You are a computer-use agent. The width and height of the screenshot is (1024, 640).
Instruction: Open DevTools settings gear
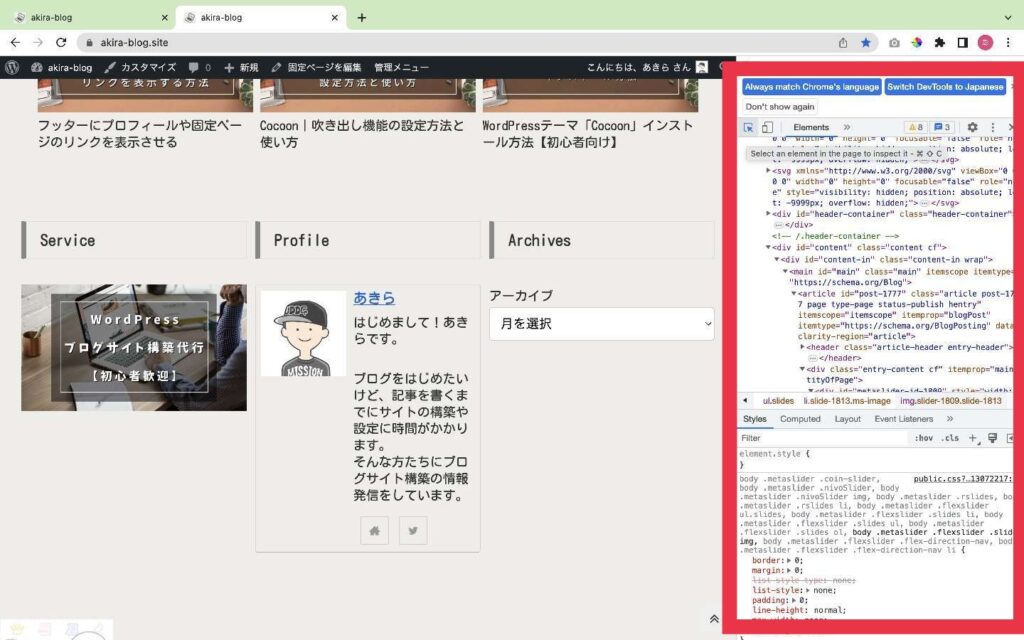[x=972, y=127]
